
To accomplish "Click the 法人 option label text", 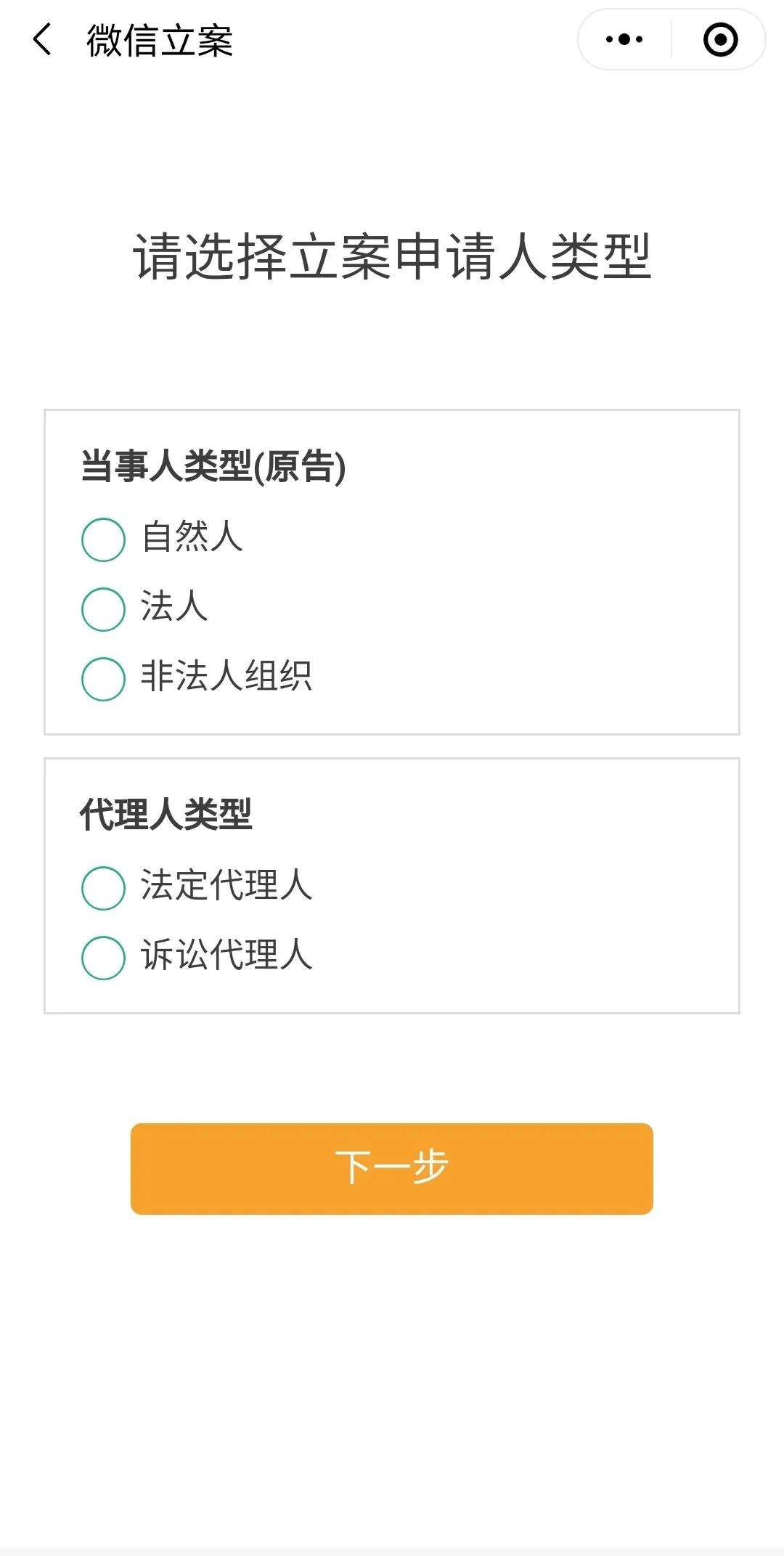I will pyautogui.click(x=175, y=607).
